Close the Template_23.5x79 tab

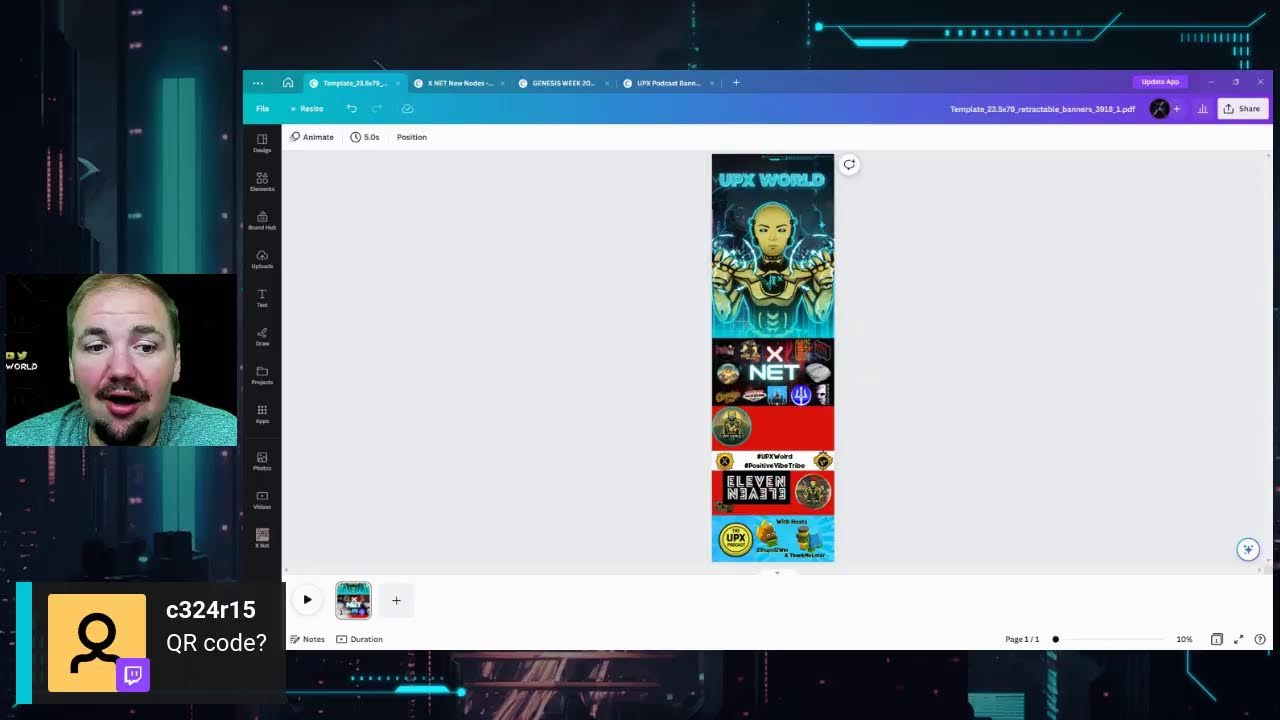point(397,83)
